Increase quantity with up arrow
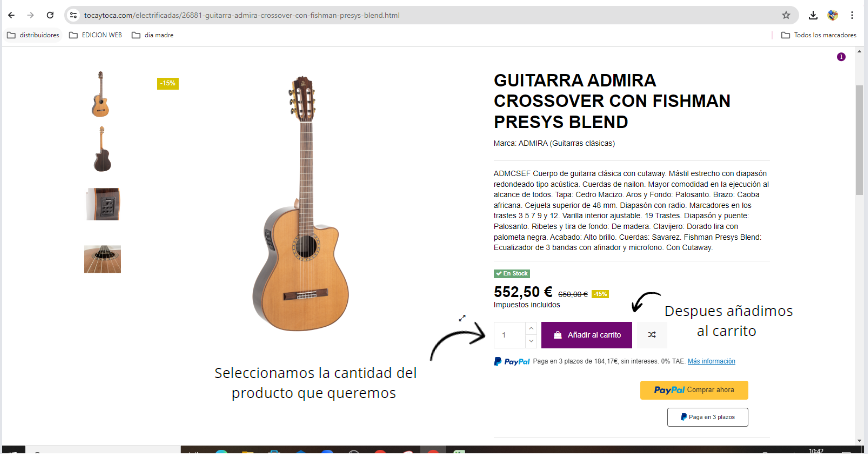Viewport: 868px width, 454px height. pos(531,328)
